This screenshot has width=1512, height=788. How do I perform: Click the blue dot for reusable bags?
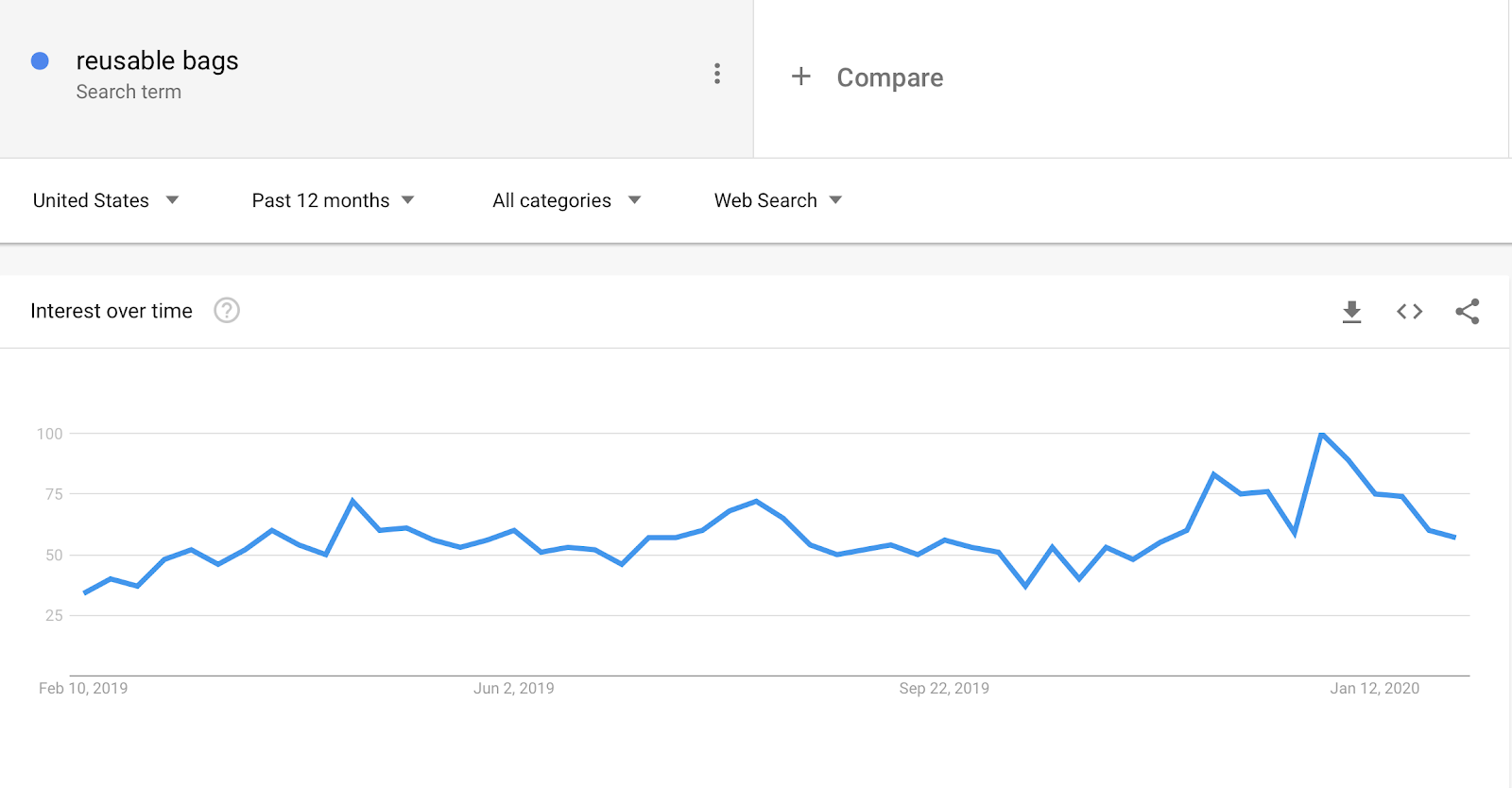tap(40, 60)
